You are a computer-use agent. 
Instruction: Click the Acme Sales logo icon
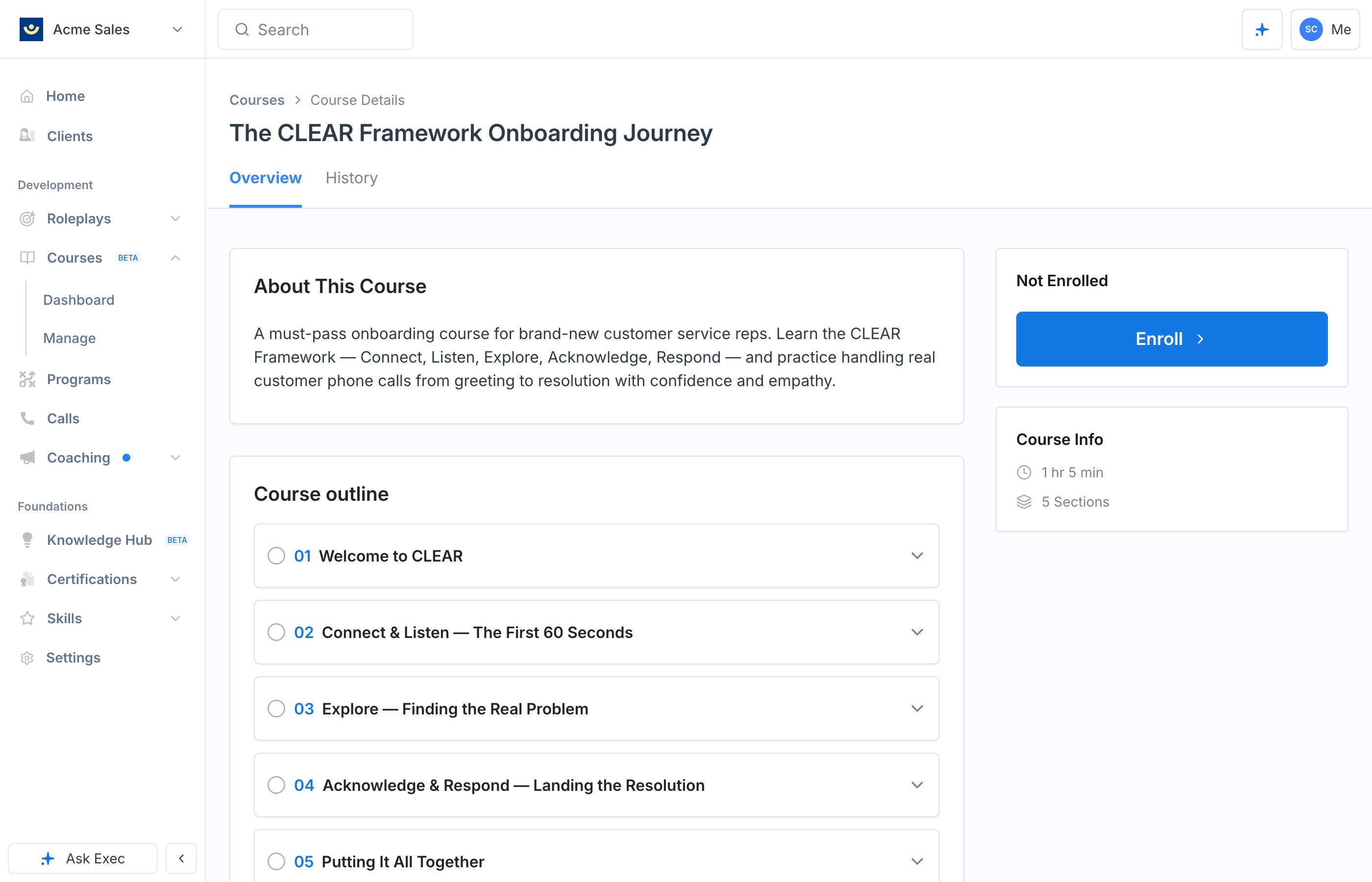click(31, 29)
